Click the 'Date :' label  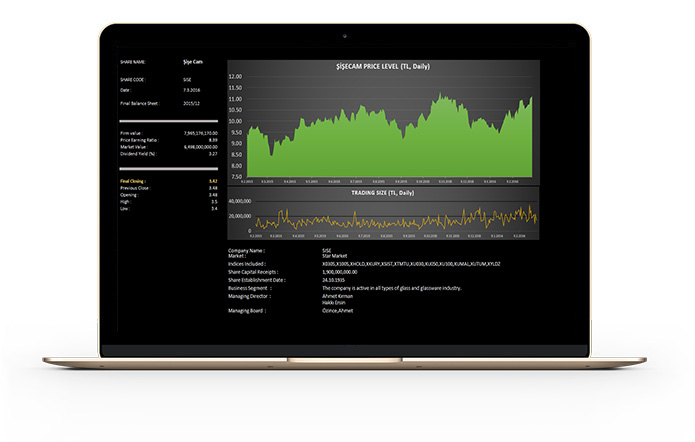click(125, 90)
